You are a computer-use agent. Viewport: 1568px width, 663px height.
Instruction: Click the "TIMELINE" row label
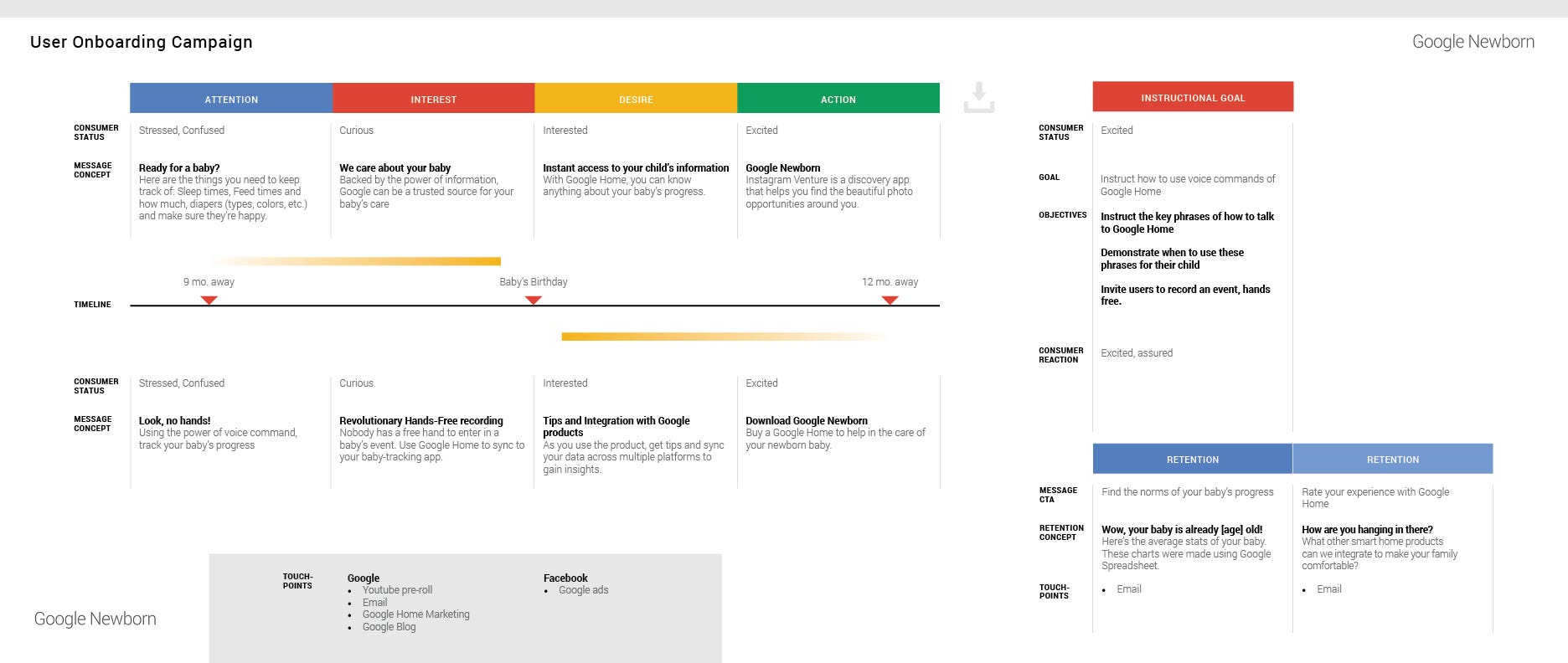92,305
